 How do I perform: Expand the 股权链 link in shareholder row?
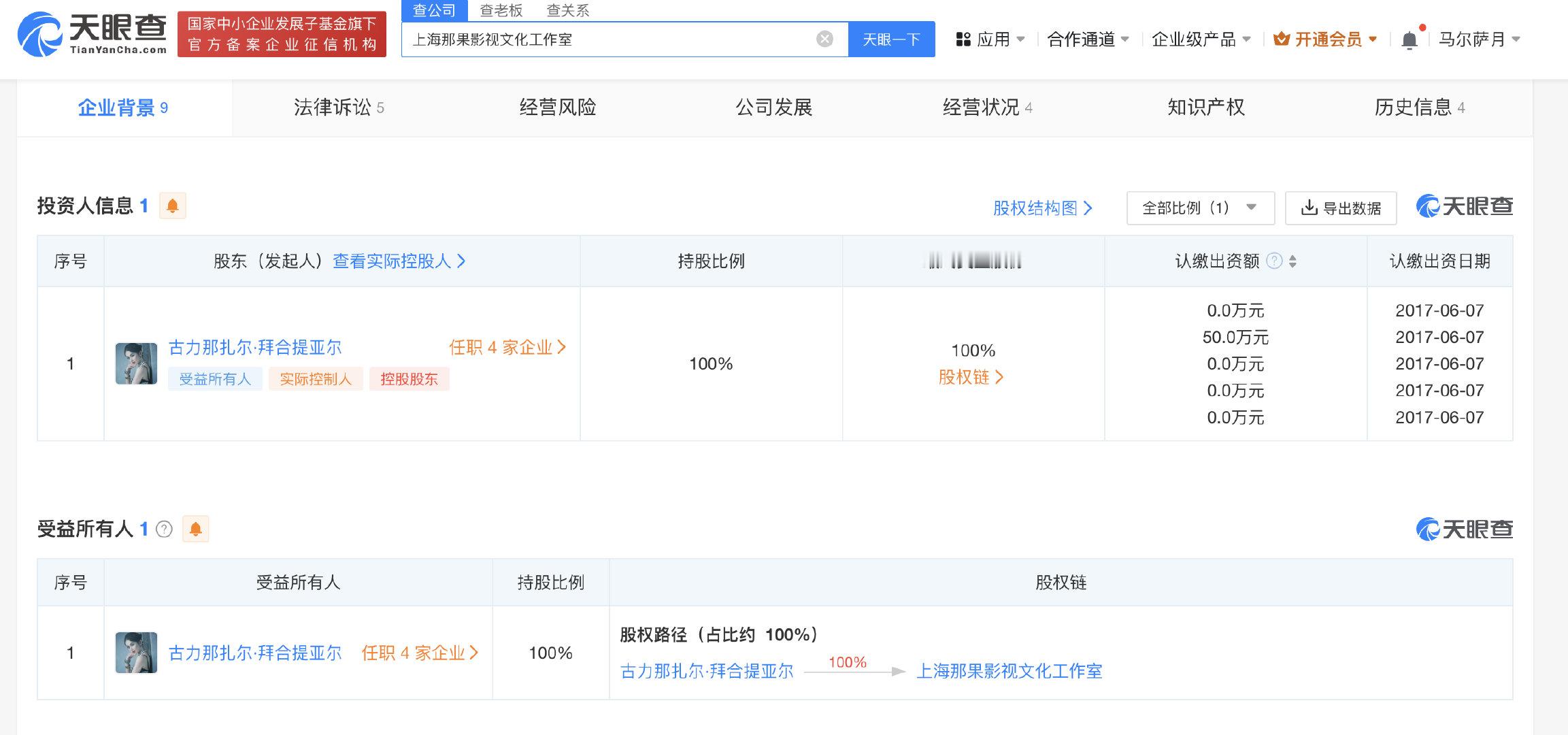tap(971, 377)
